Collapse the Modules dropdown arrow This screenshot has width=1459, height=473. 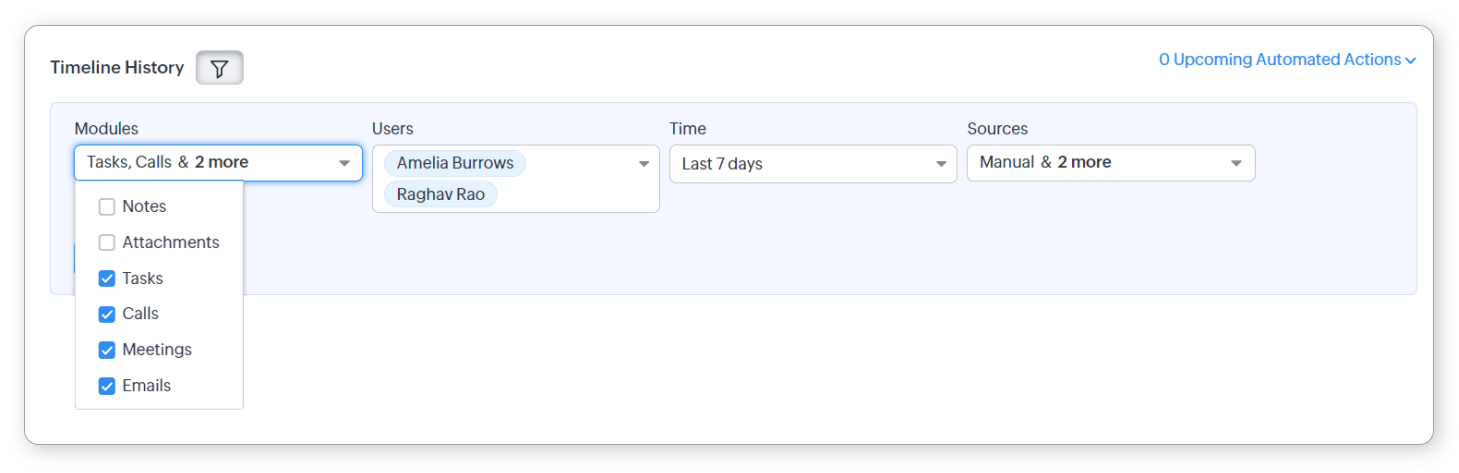(x=344, y=163)
